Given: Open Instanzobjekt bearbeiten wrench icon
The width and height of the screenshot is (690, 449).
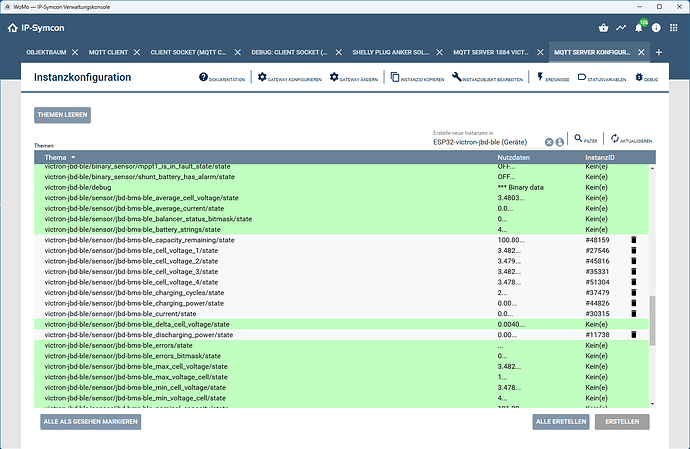Looking at the screenshot, I should [457, 77].
